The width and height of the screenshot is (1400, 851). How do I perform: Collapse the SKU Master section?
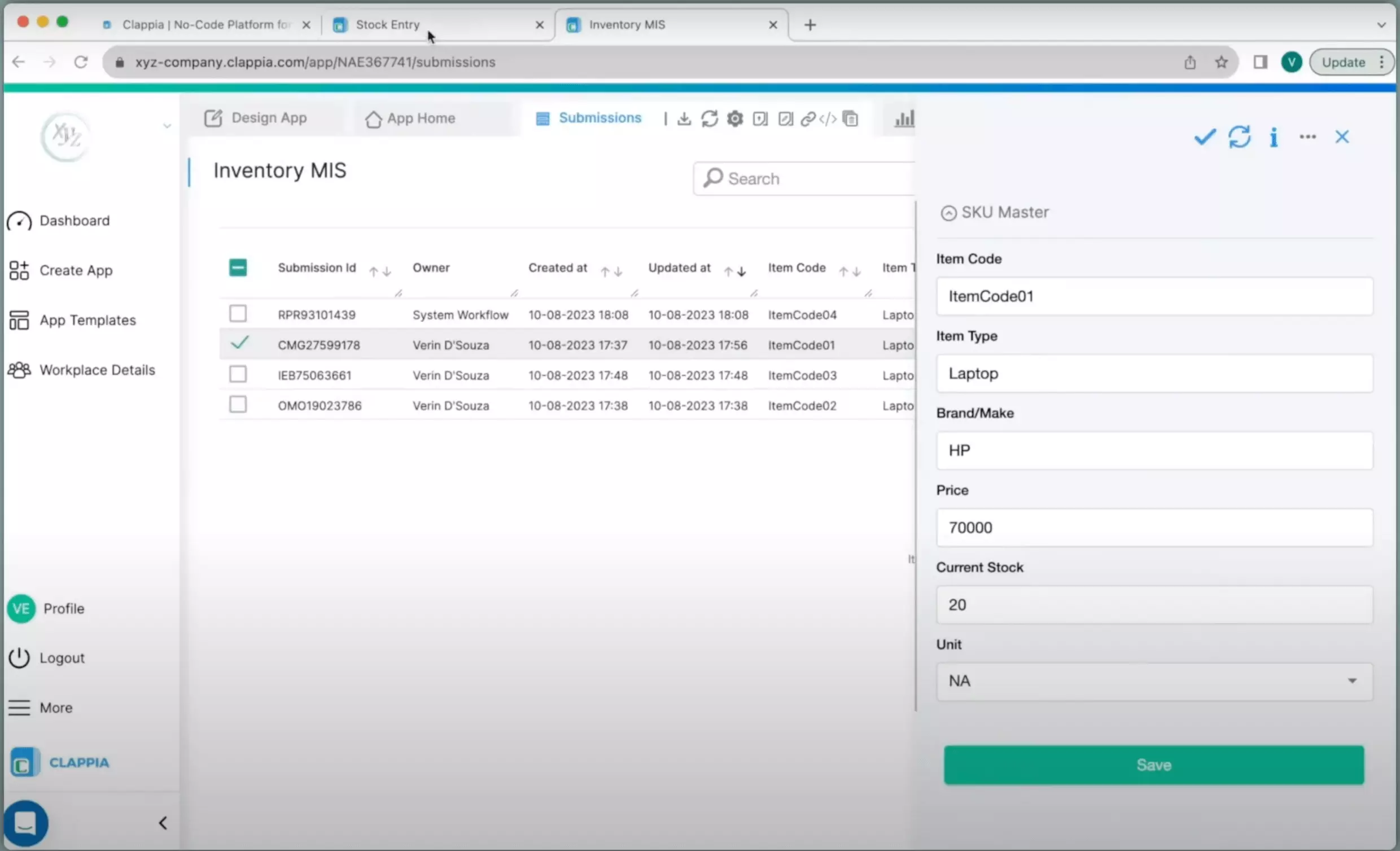coord(948,212)
